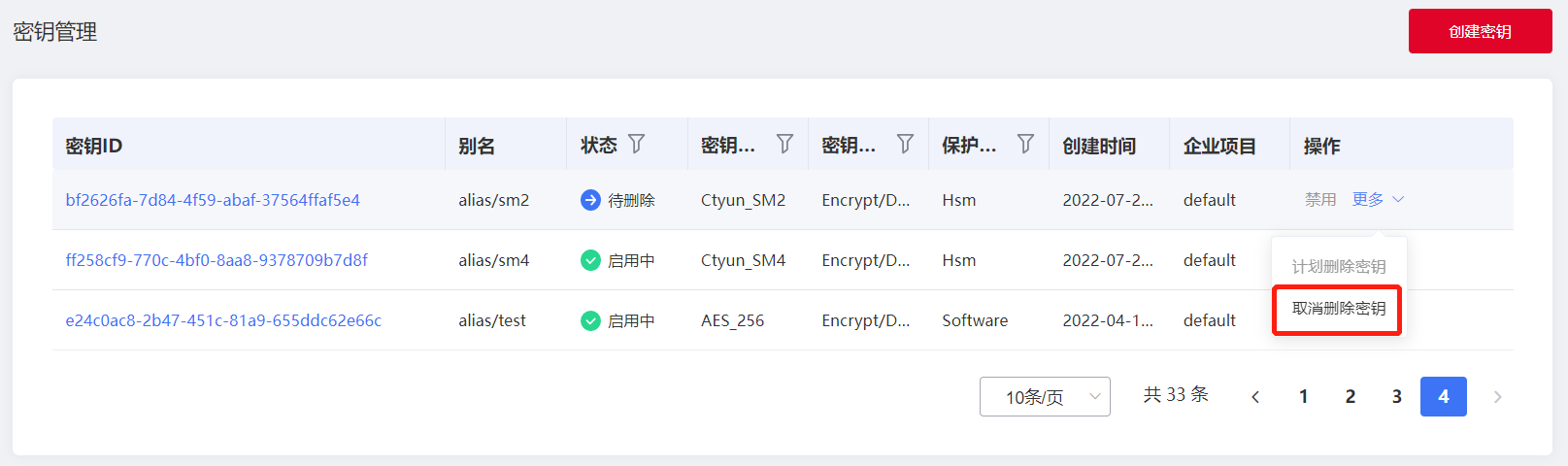Screen dimensions: 1568x466
Task: Open the filter icon in the 保护... column
Action: pyautogui.click(x=1025, y=144)
